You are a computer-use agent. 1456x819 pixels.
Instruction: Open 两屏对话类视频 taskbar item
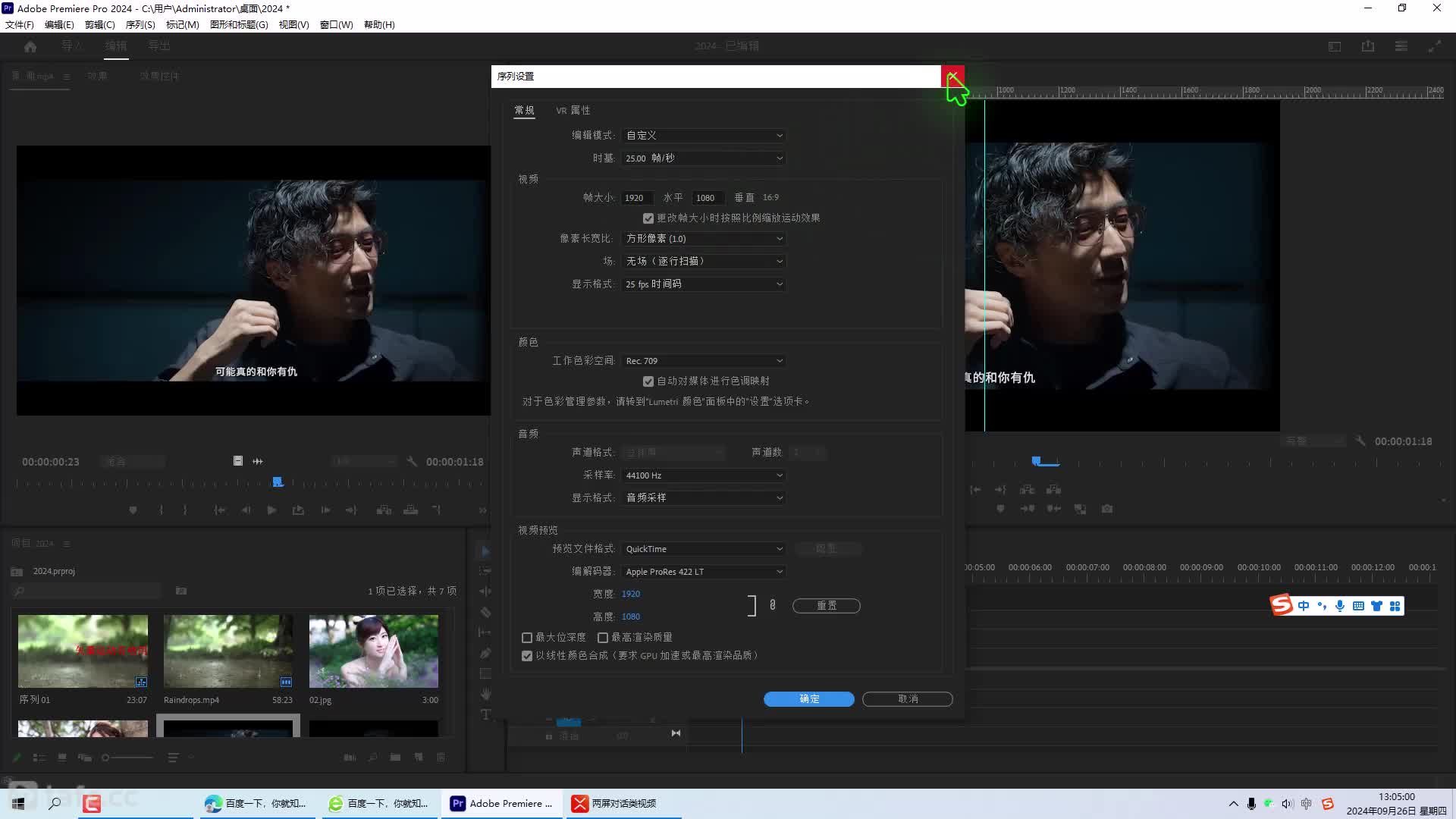622,804
